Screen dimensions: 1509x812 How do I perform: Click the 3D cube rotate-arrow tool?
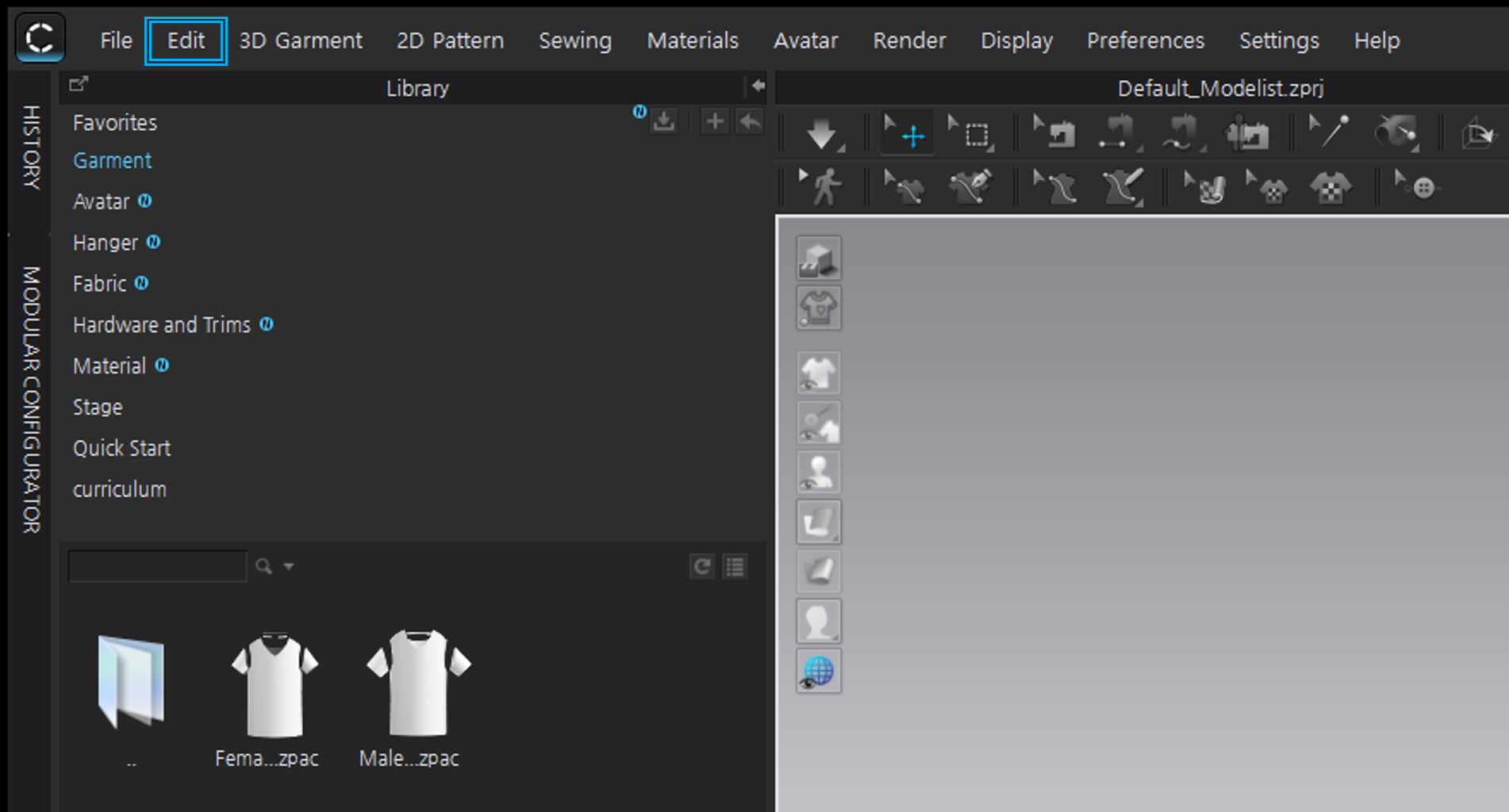pyautogui.click(x=1478, y=133)
